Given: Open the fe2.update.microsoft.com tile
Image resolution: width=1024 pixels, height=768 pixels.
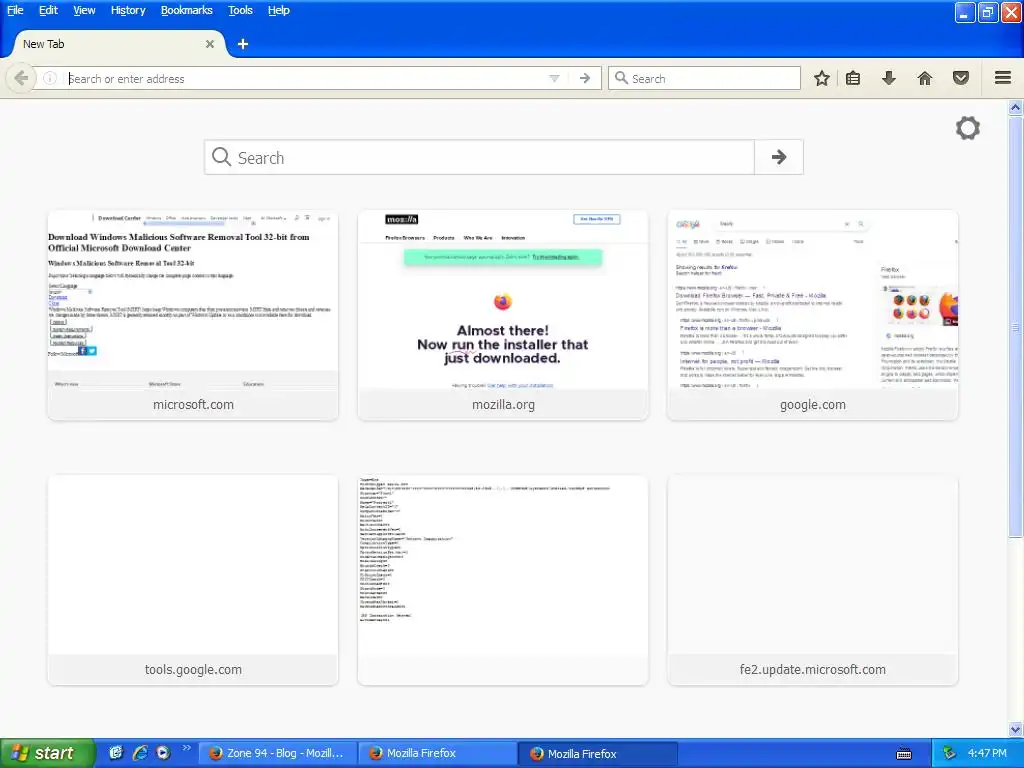Looking at the screenshot, I should coord(812,580).
